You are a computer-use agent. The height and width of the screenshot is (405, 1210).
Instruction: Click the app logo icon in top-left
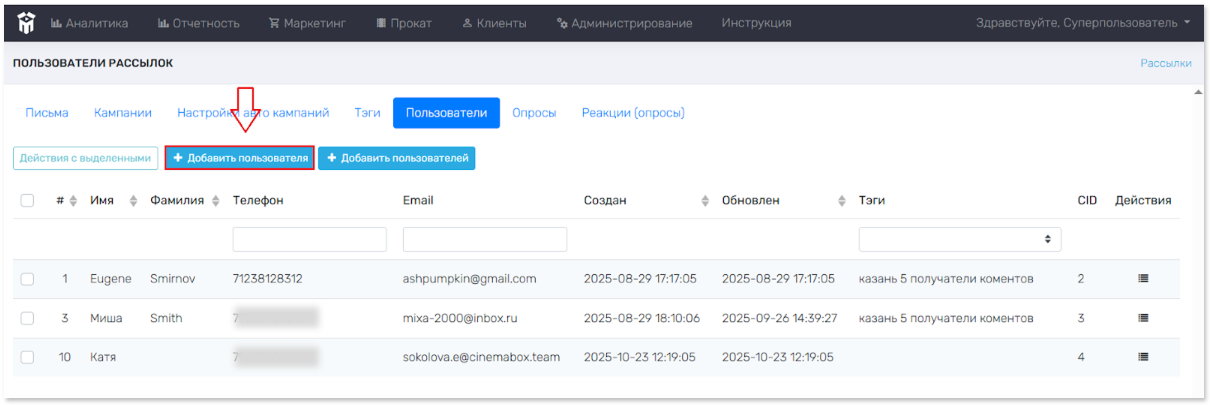(x=24, y=22)
